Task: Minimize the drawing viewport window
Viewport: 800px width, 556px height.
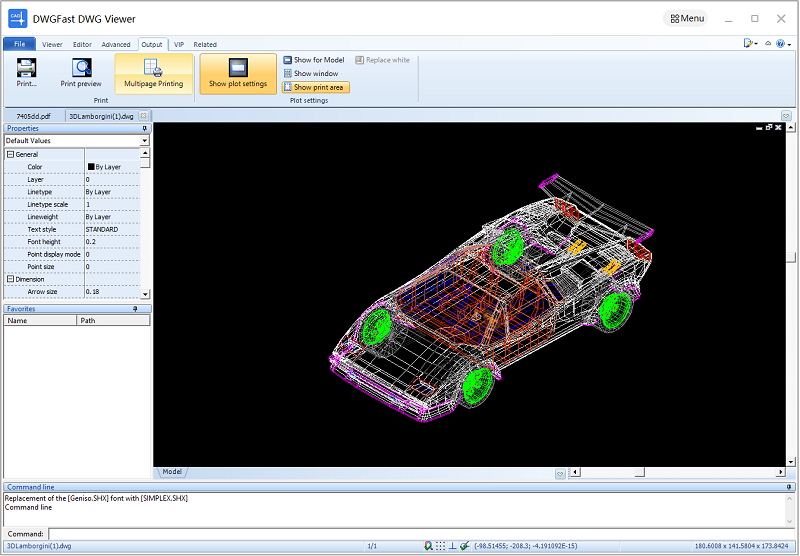Action: point(759,128)
